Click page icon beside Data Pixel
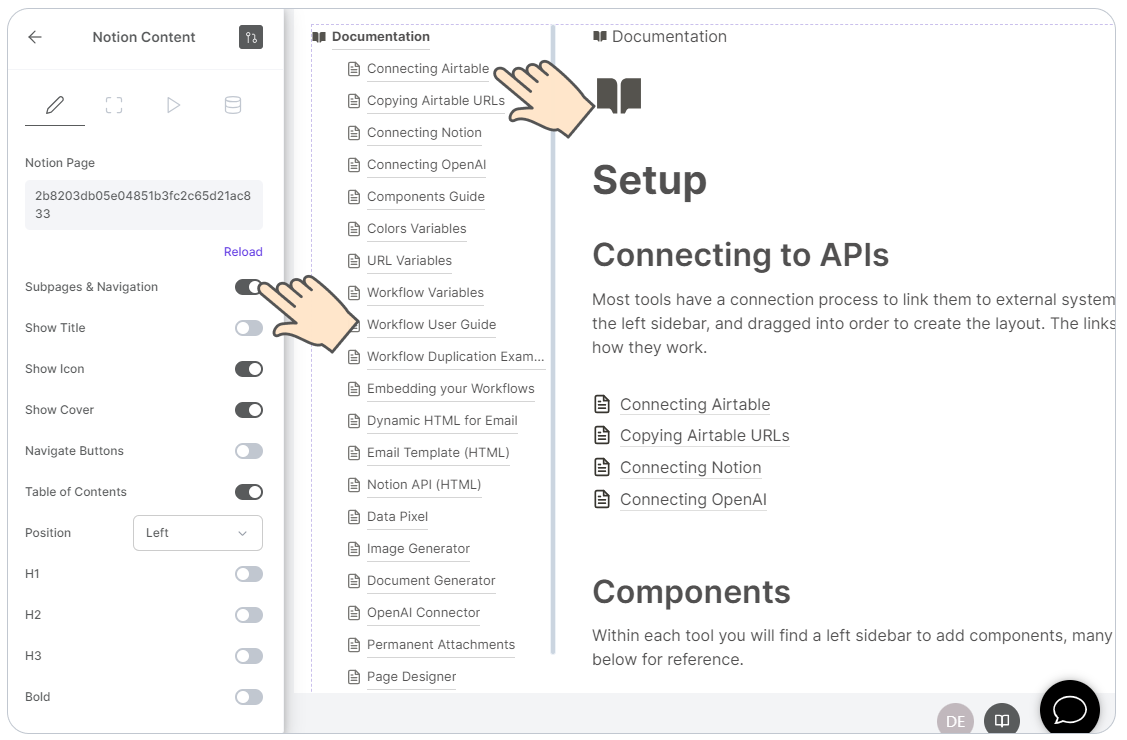 (354, 517)
